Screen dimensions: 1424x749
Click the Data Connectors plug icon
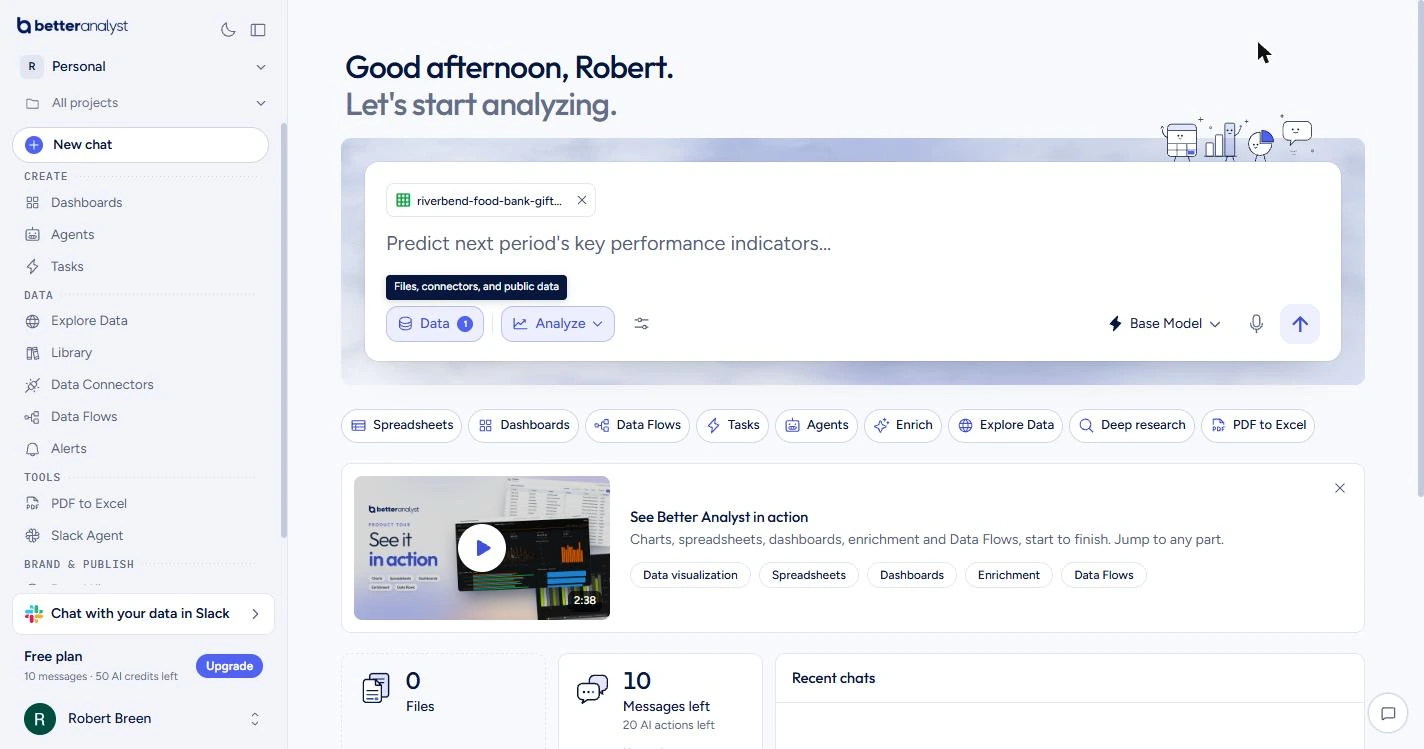(x=32, y=385)
